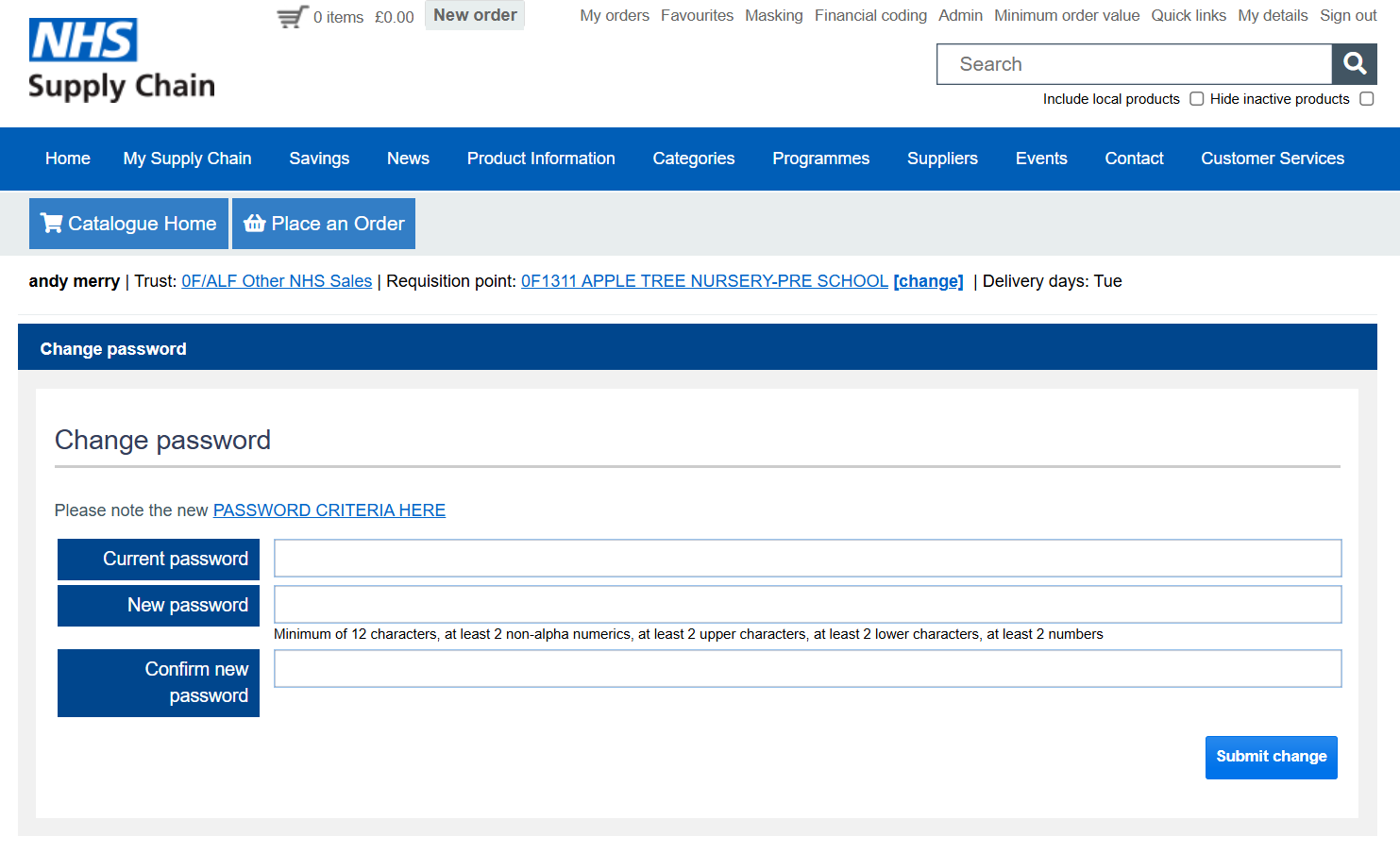The height and width of the screenshot is (853, 1400).
Task: Open Catalogue Home with cart icon
Action: [x=128, y=224]
